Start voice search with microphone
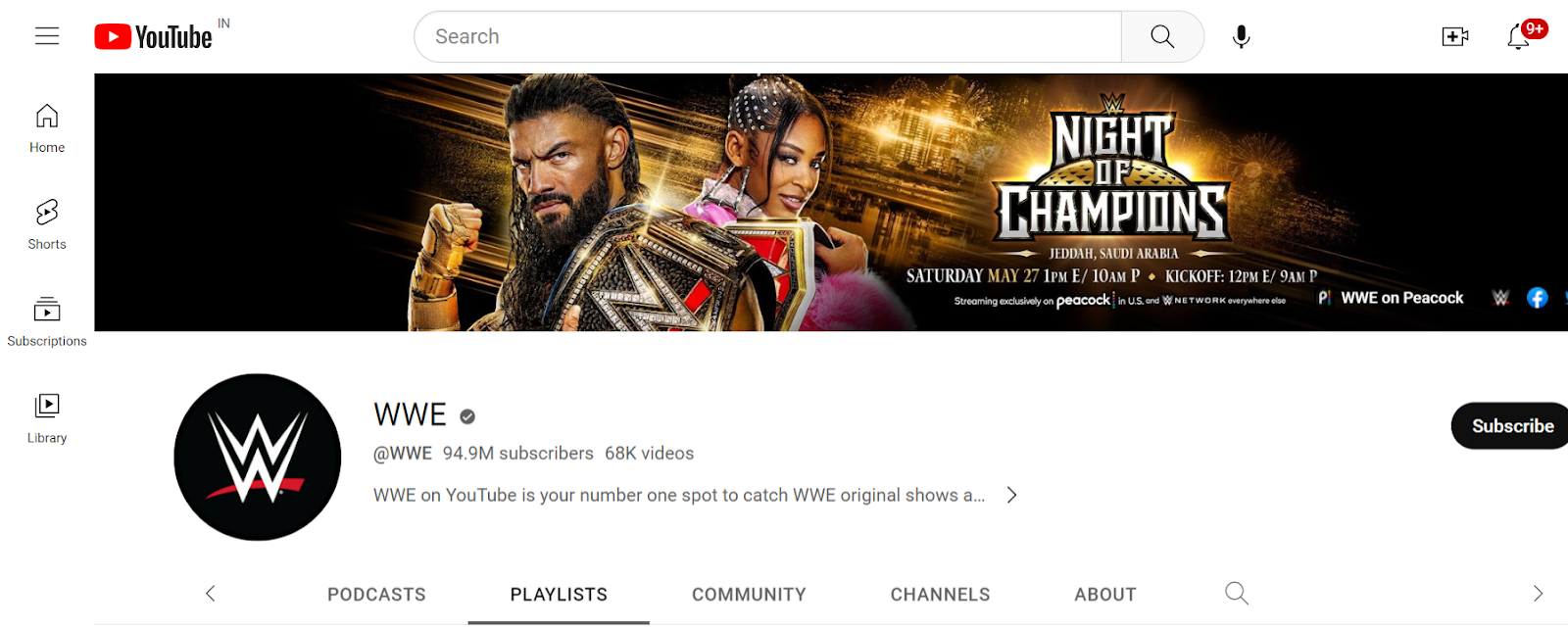 (x=1241, y=36)
